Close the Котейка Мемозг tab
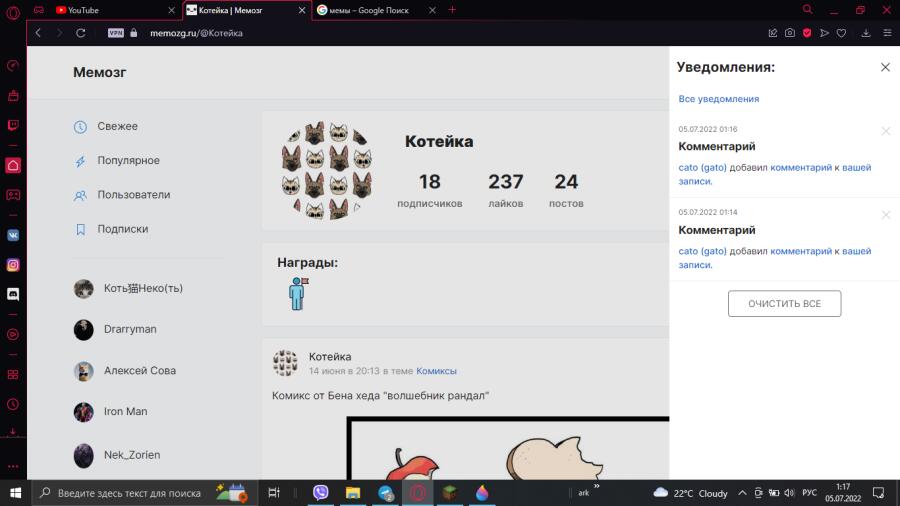 point(302,10)
